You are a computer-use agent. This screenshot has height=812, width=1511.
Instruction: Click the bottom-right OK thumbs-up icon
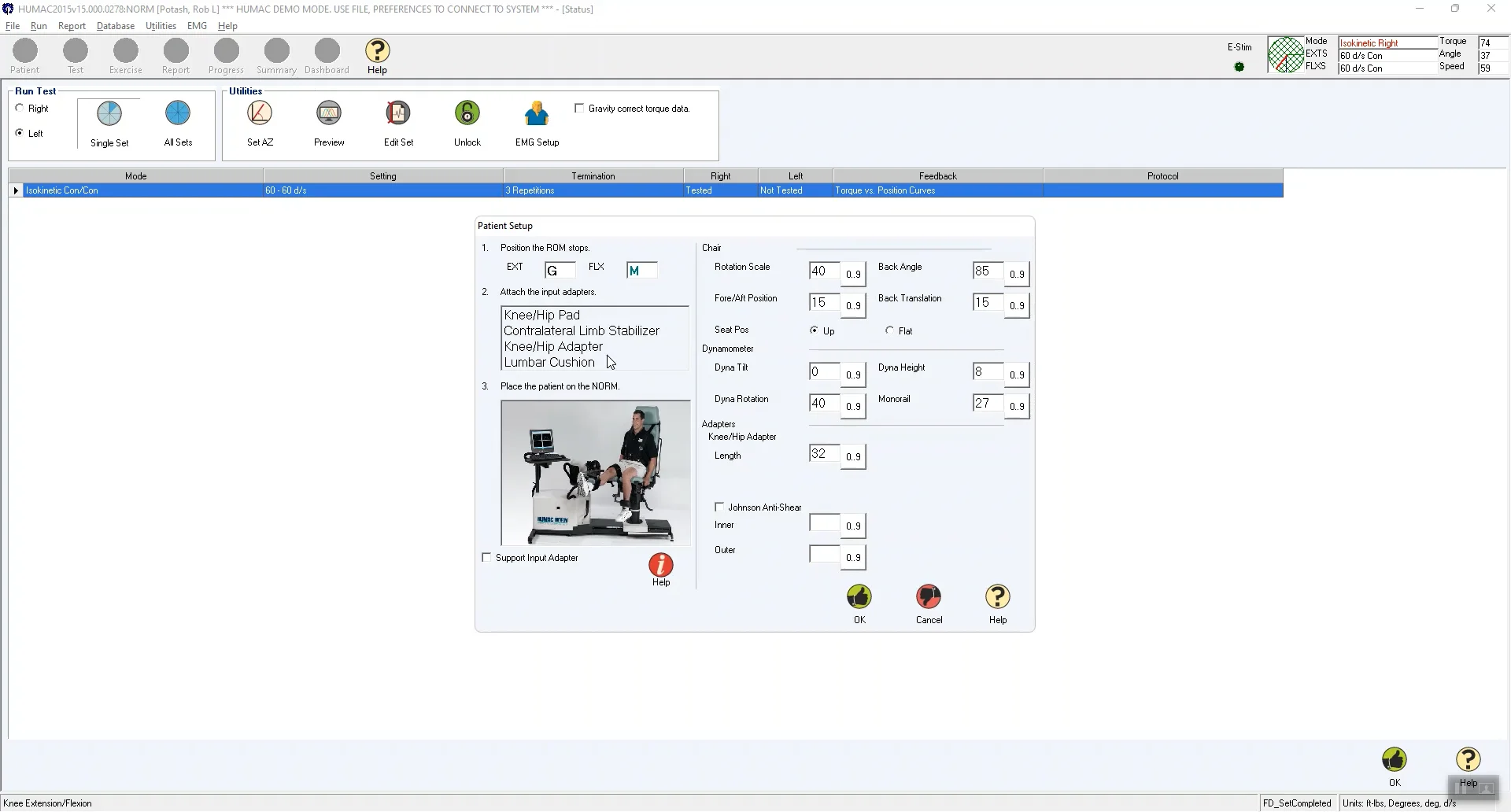click(x=1395, y=759)
